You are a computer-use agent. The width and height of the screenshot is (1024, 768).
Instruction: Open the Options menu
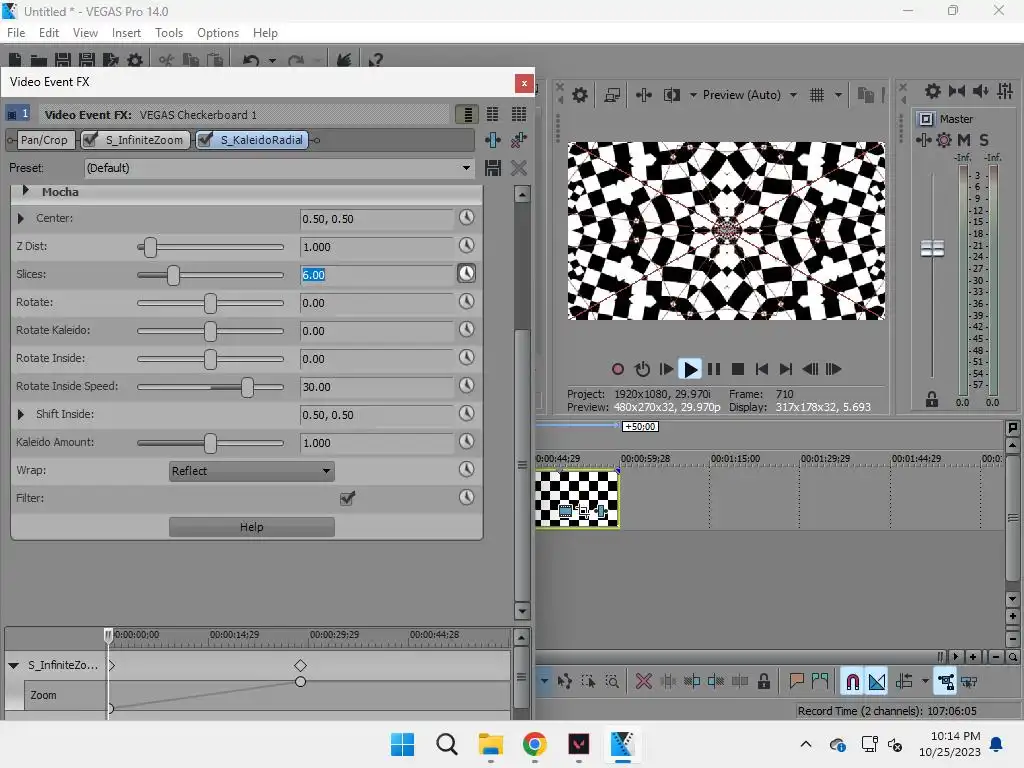[217, 33]
